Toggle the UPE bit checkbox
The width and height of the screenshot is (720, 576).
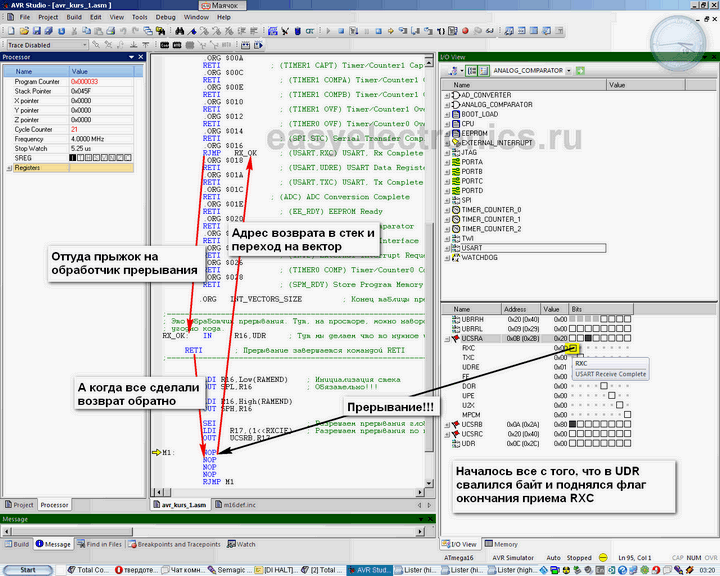[x=612, y=395]
